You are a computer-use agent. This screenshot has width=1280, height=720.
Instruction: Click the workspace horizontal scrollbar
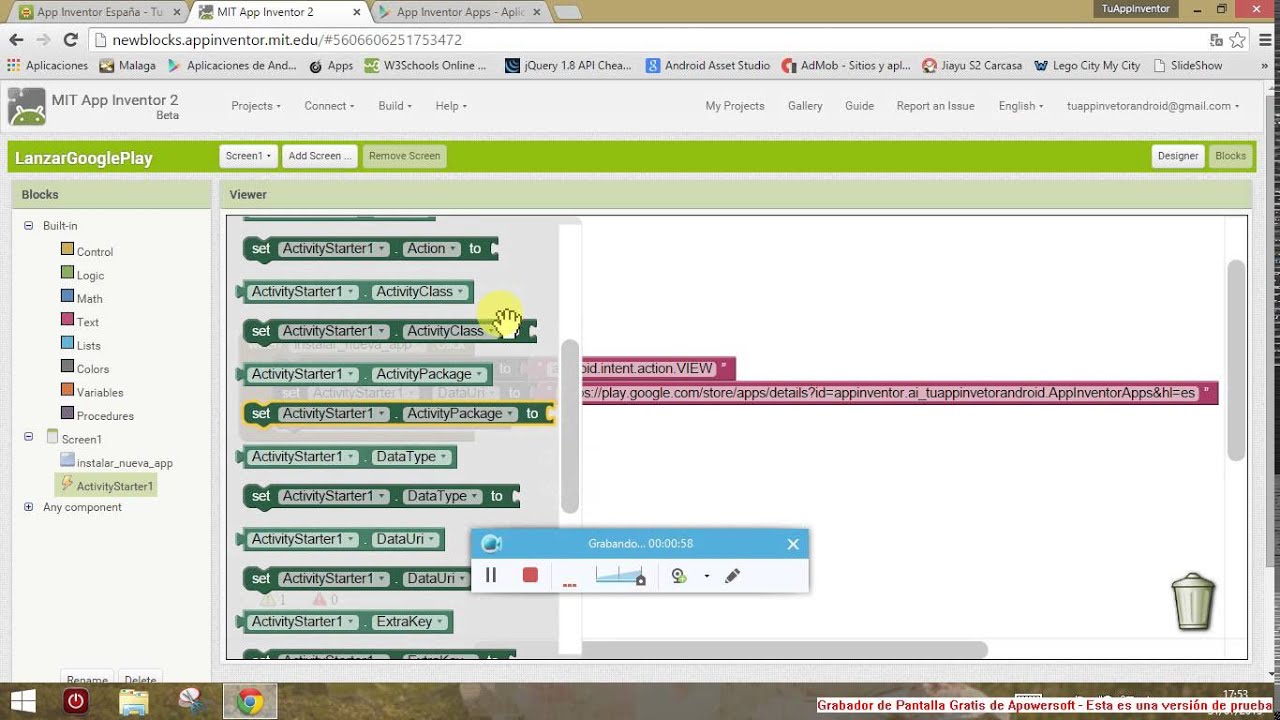pyautogui.click(x=785, y=650)
